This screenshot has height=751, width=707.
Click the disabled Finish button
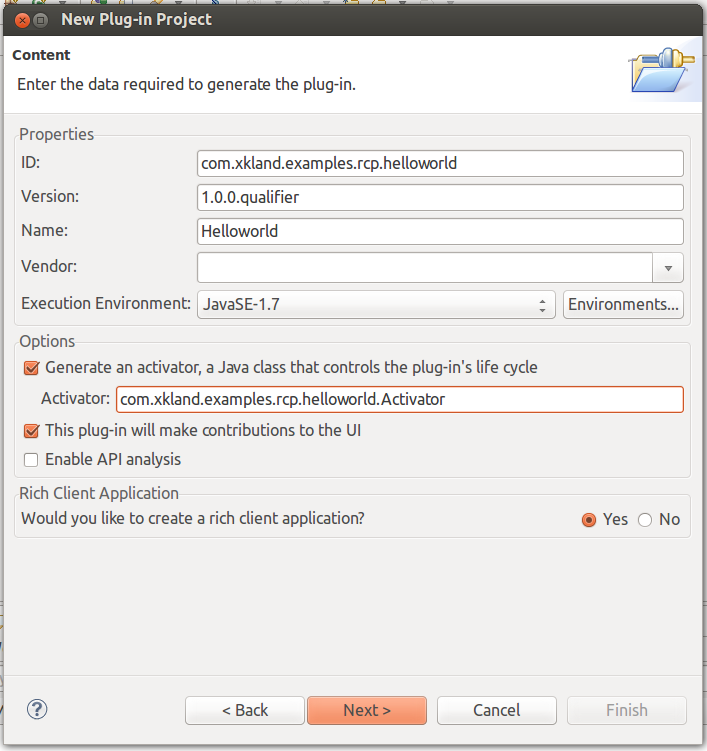pyautogui.click(x=627, y=710)
